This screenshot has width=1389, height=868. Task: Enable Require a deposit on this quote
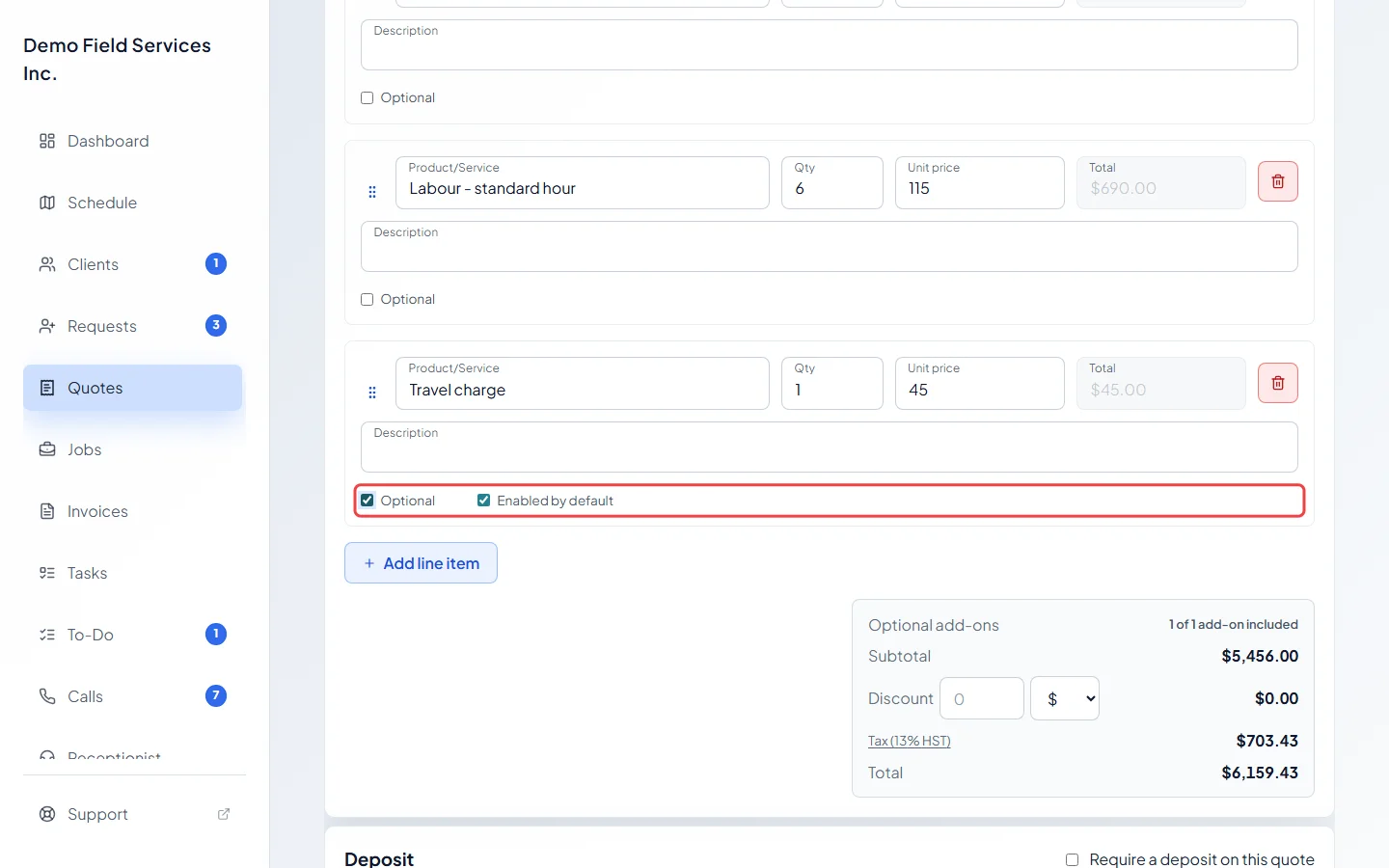point(1072,859)
